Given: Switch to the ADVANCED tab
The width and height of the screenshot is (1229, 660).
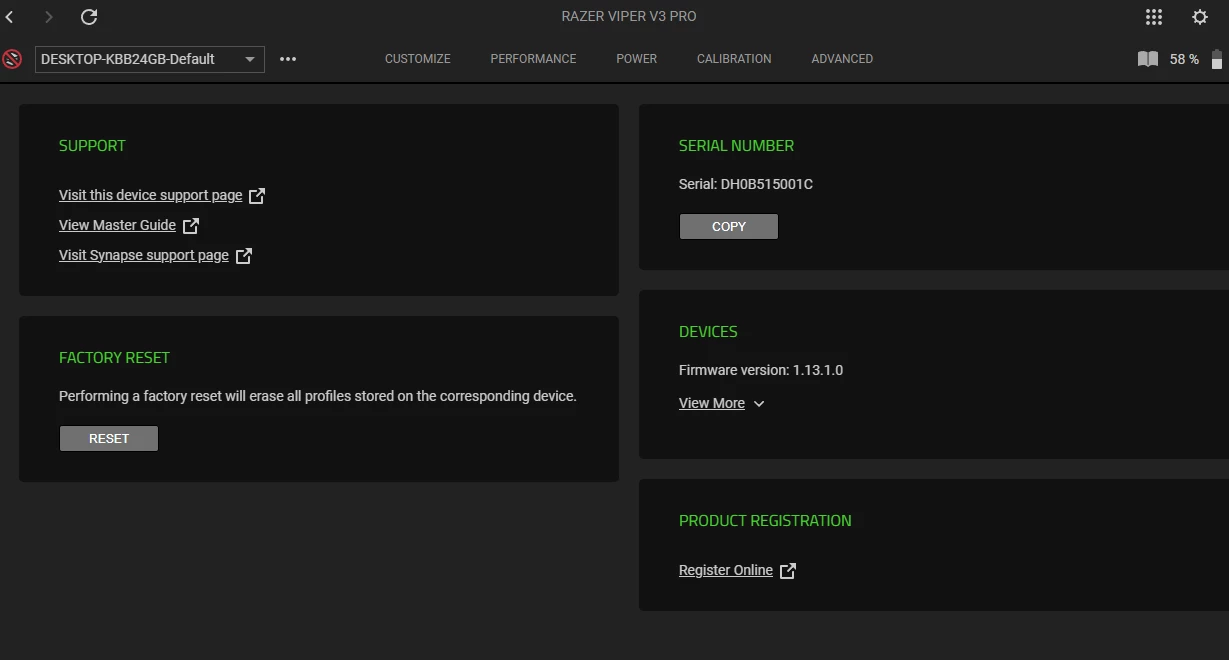Looking at the screenshot, I should 842,59.
